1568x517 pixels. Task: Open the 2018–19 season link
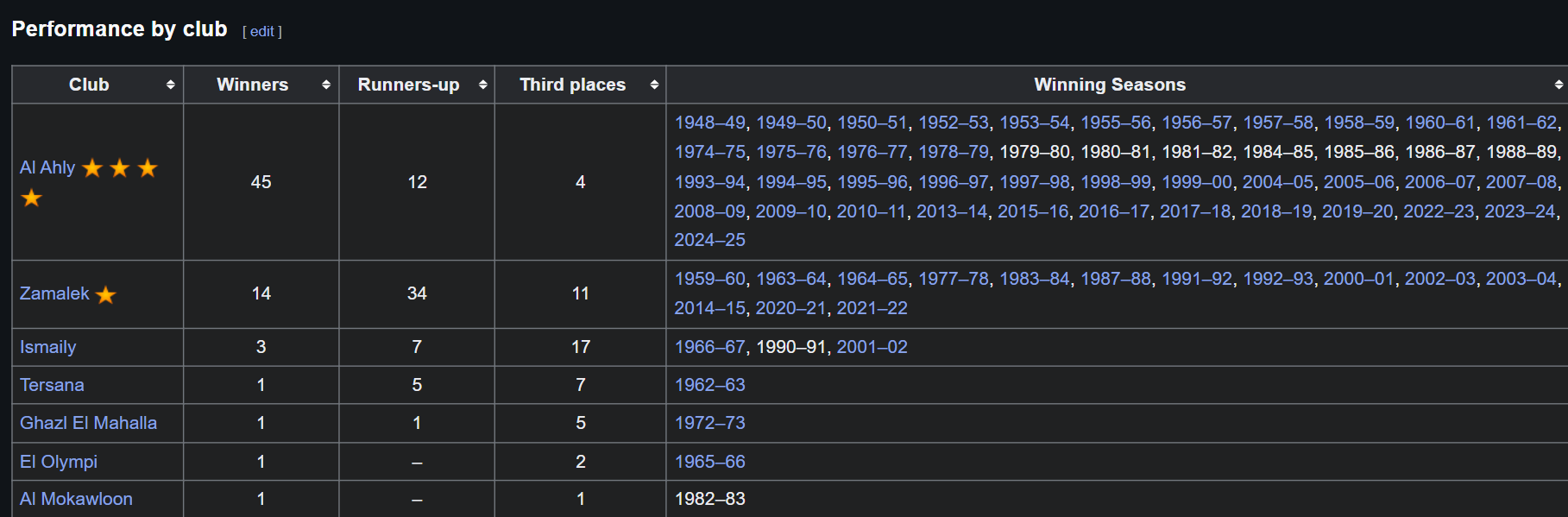click(1276, 211)
